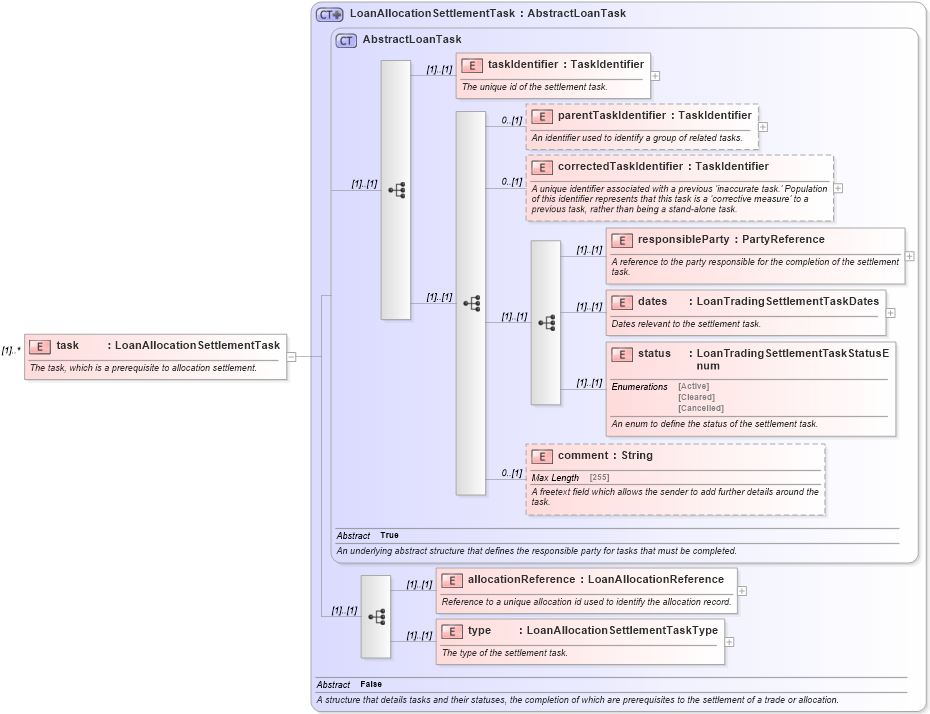Viewport: 930px width, 714px height.
Task: Expand taskIdentifier using its plus button
Action: [x=655, y=75]
